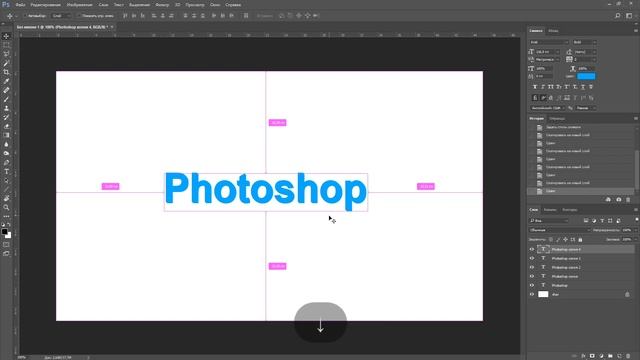Select the Blur tool
The image size is (640, 360).
click(x=6, y=144)
